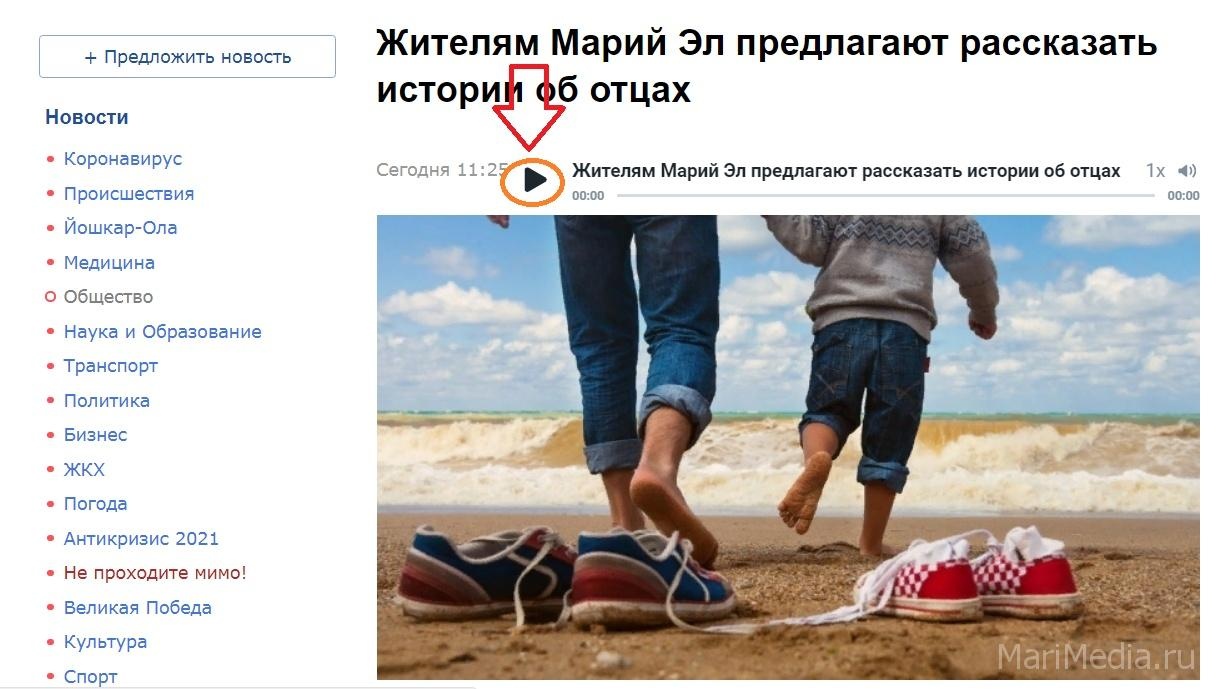The width and height of the screenshot is (1221, 689).
Task: Open Наука и Образование category
Action: click(162, 332)
